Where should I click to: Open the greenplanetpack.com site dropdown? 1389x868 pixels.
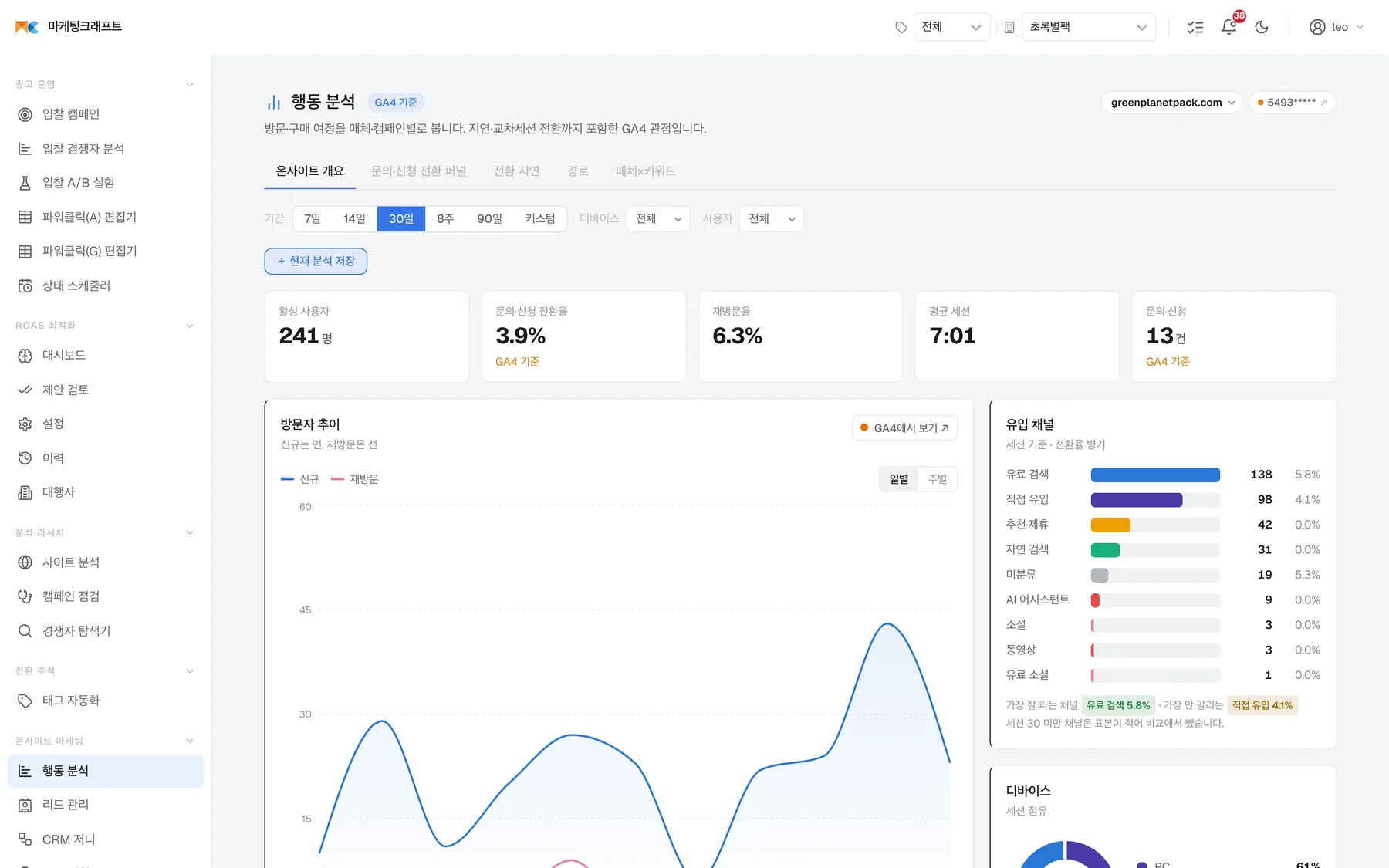[x=1171, y=103]
